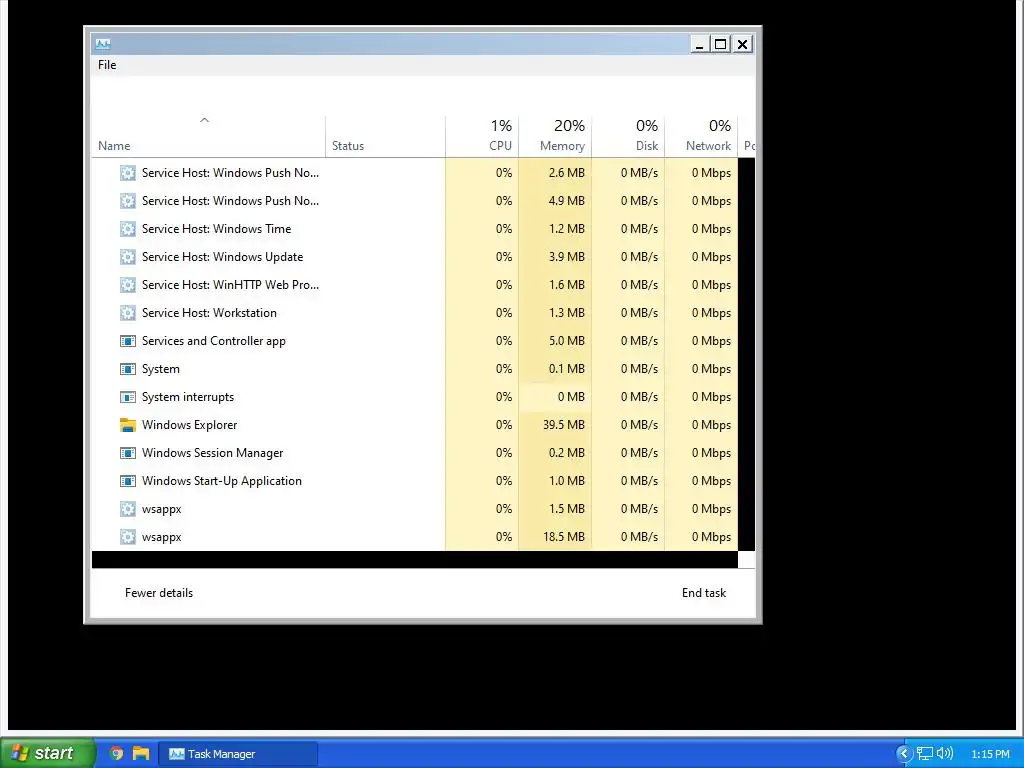Click the System interrupts icon
Screen dimensions: 1024x768
[128, 397]
